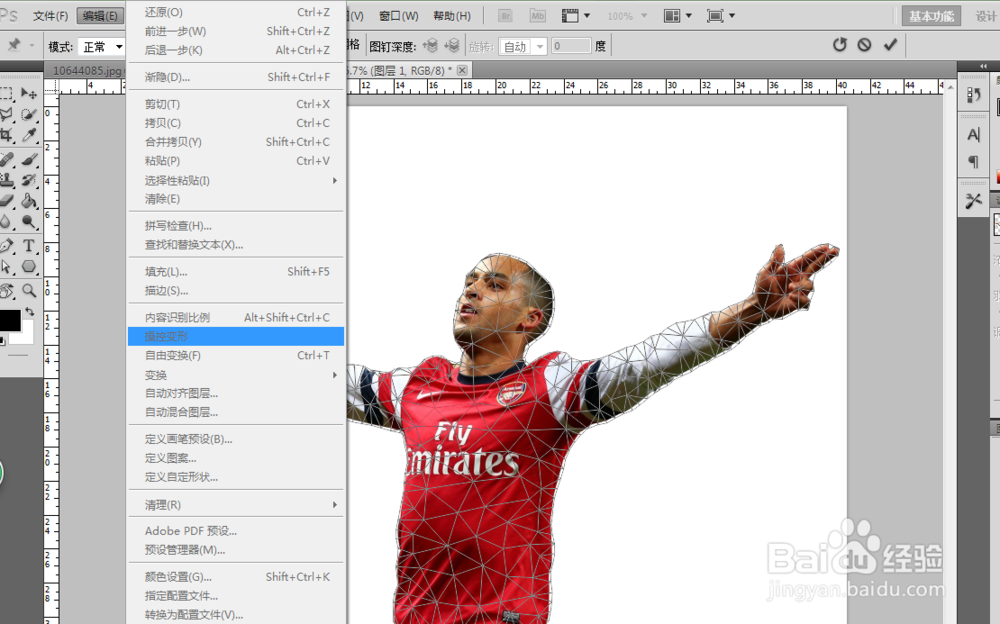Choose 内容识别比例 menu item

point(236,317)
